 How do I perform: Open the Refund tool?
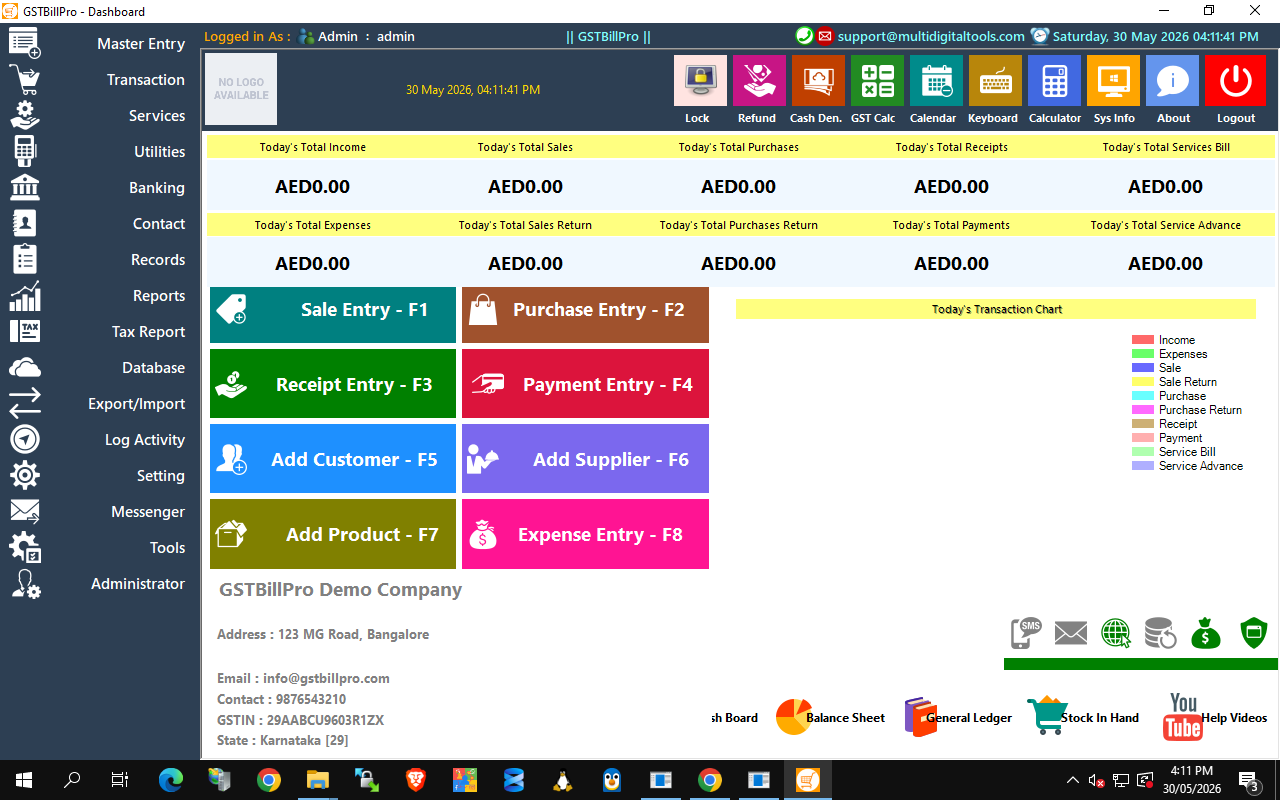tap(759, 81)
